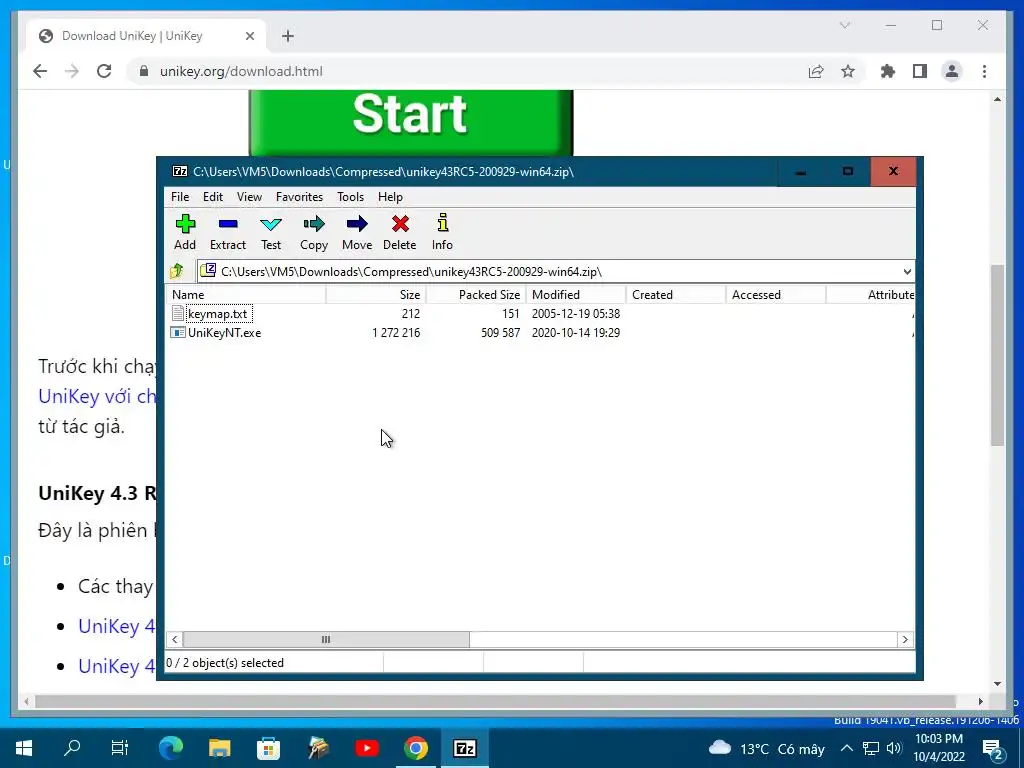The image size is (1024, 768).
Task: Click the 2005-12-19 05:38 modified date
Action: [575, 313]
